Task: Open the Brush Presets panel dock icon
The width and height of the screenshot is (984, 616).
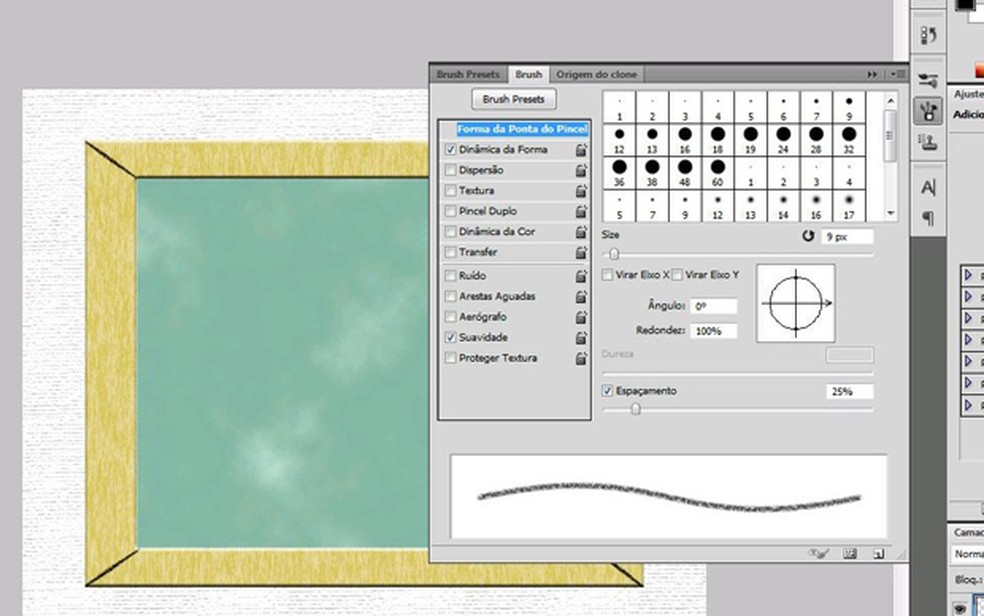Action: 928,80
